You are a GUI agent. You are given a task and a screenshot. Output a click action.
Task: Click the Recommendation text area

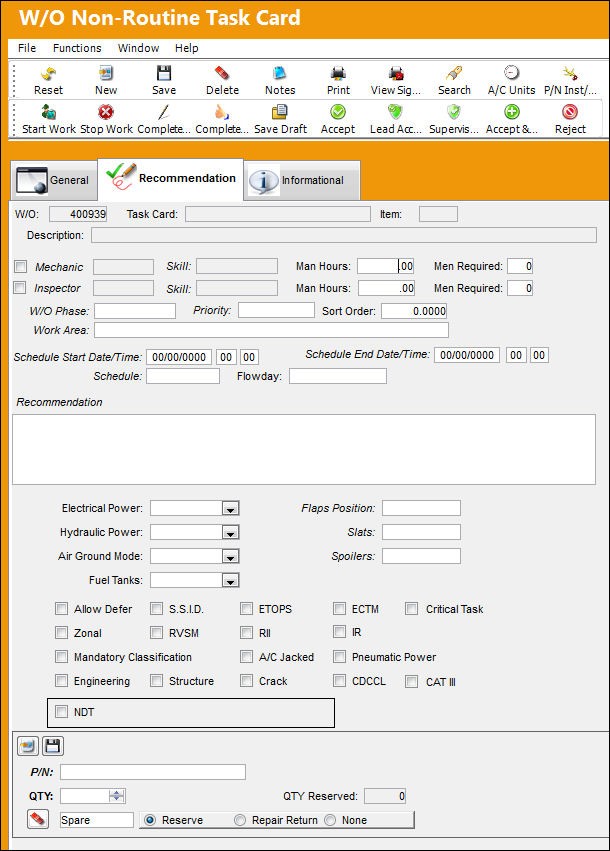pyautogui.click(x=304, y=449)
